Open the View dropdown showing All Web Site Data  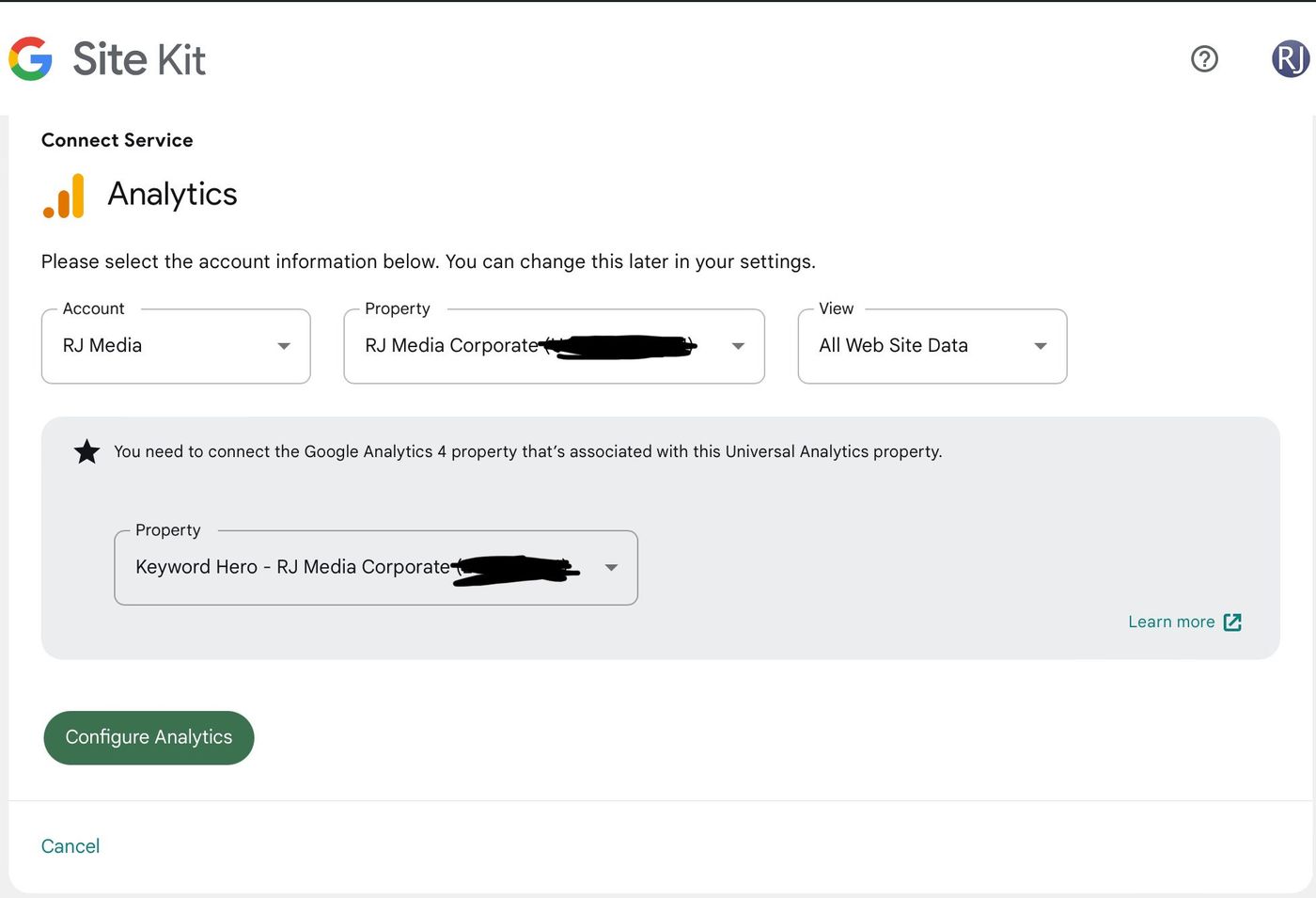[x=932, y=346]
